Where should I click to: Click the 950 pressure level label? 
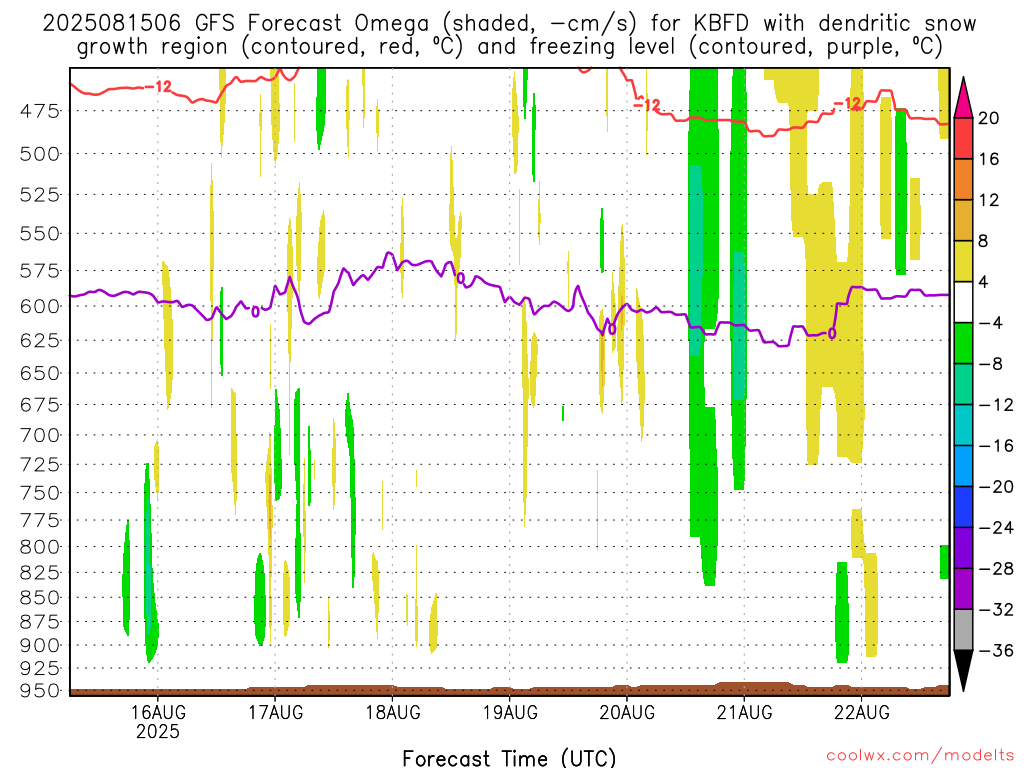[40, 690]
